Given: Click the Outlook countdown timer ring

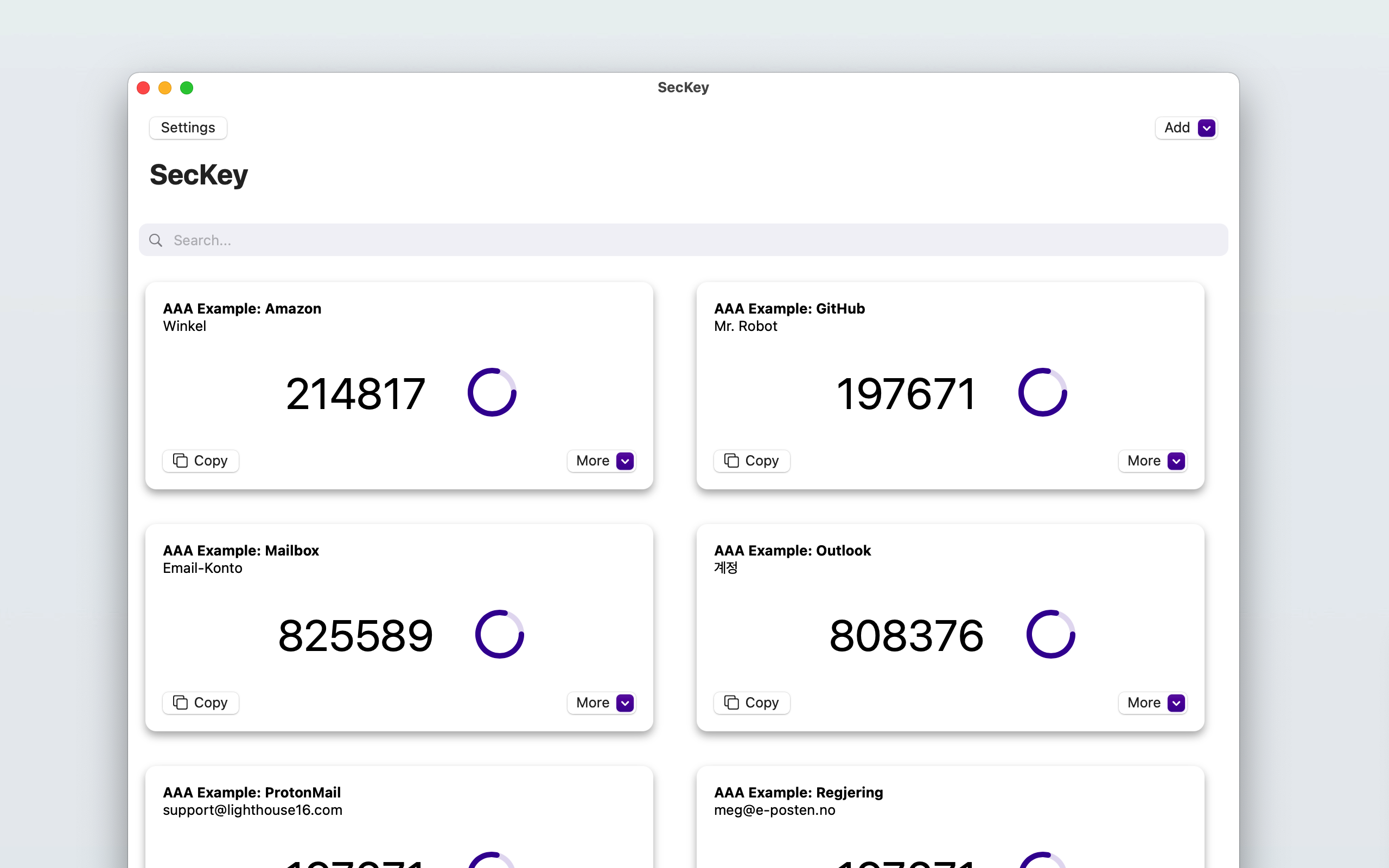Looking at the screenshot, I should pos(1050,634).
